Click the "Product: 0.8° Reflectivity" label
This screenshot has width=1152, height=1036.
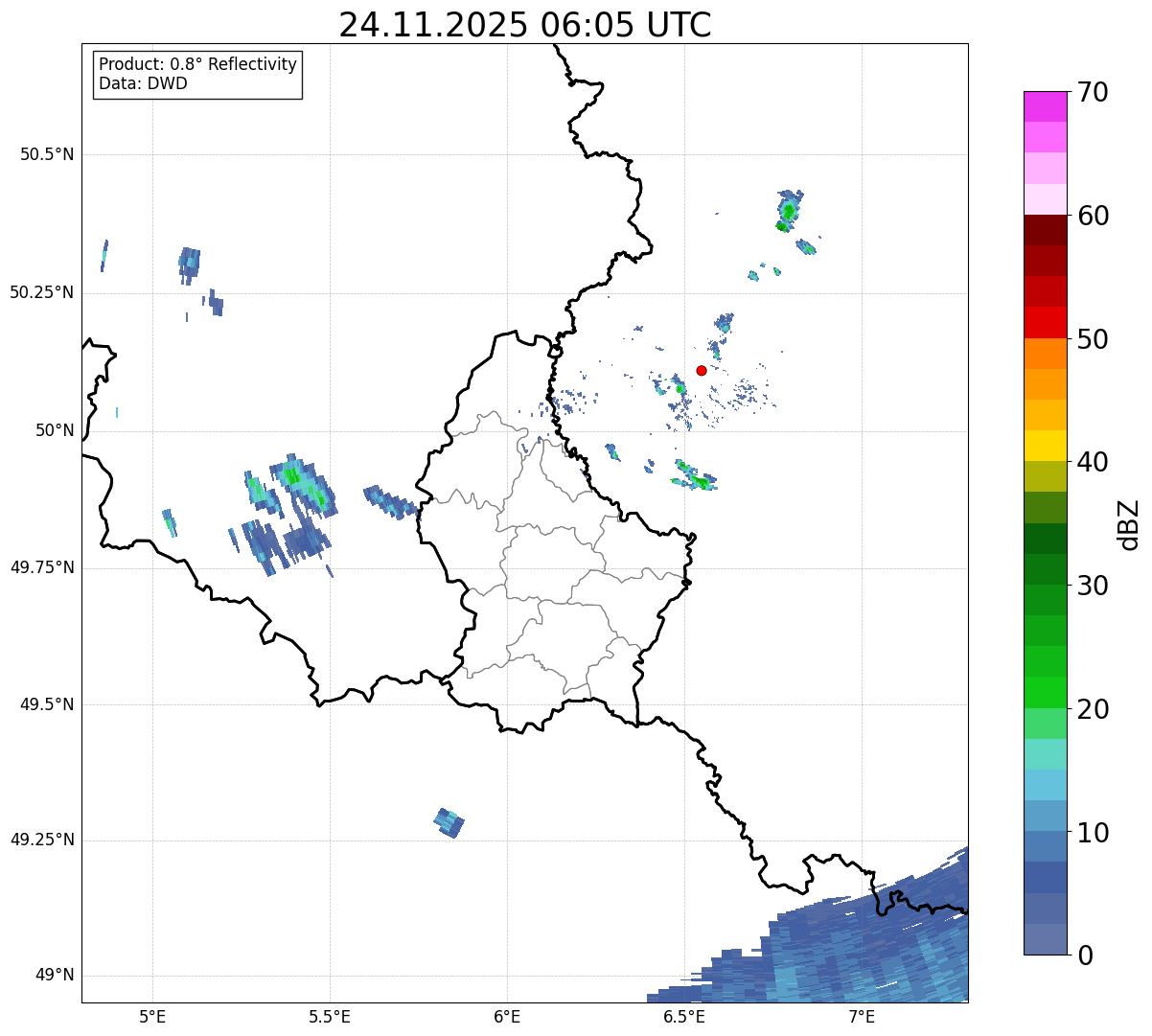point(198,64)
